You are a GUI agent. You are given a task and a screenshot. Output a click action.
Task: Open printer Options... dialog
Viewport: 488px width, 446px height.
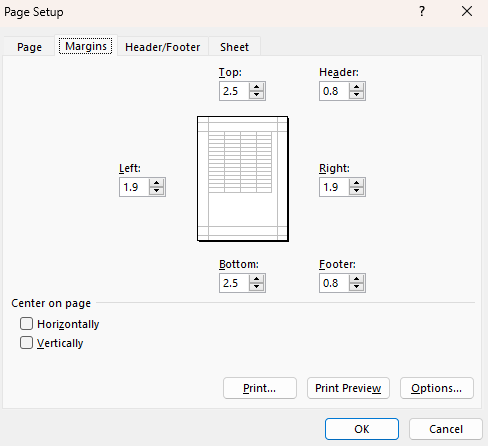[437, 388]
